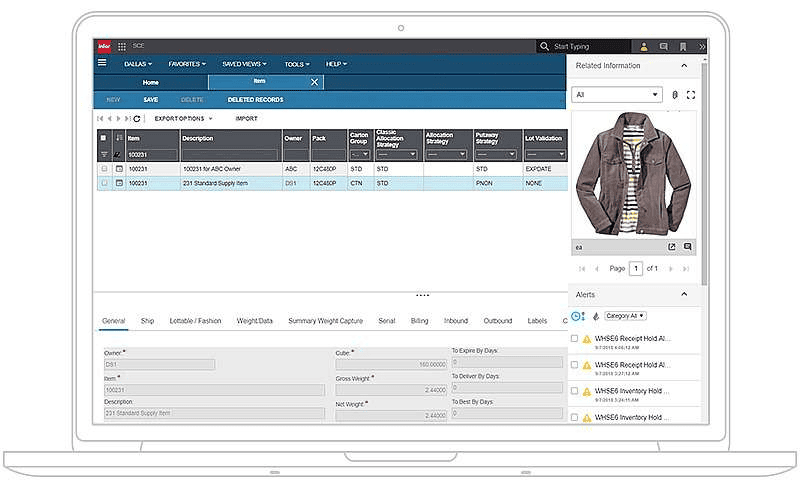
Task: Expand the double-chevron panel toggle
Action: [x=702, y=46]
